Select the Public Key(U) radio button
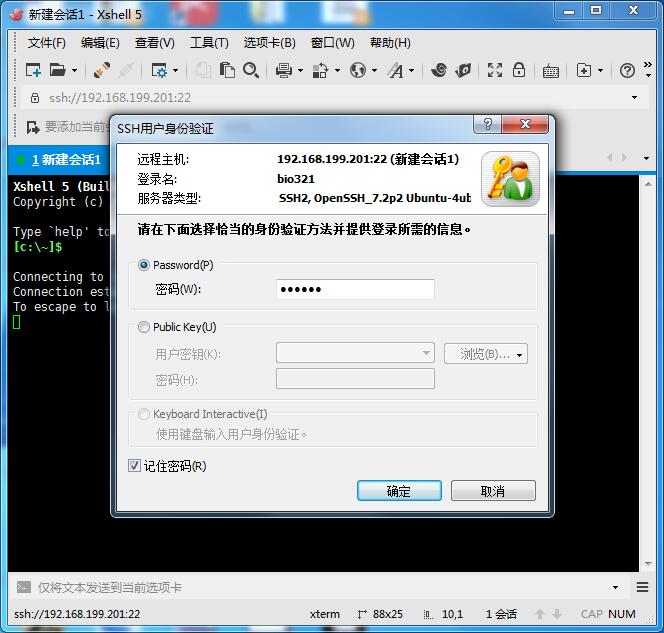664x633 pixels. tap(144, 327)
